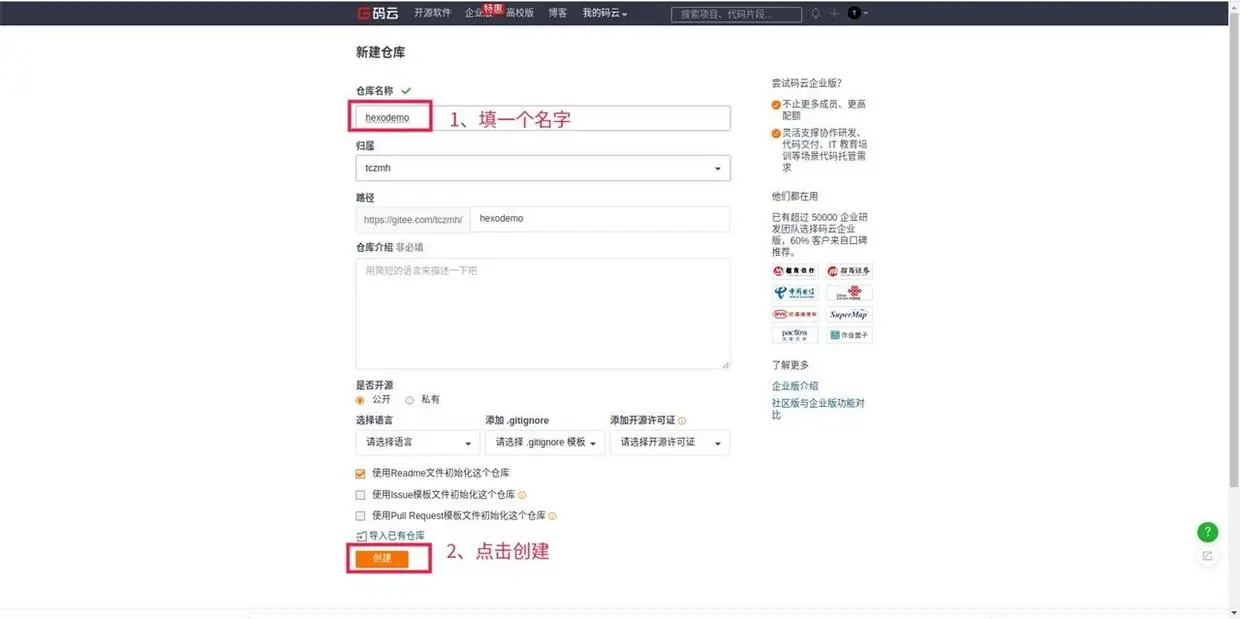Open the 企业版介绍 link
This screenshot has height=619, width=1240.
(x=795, y=386)
